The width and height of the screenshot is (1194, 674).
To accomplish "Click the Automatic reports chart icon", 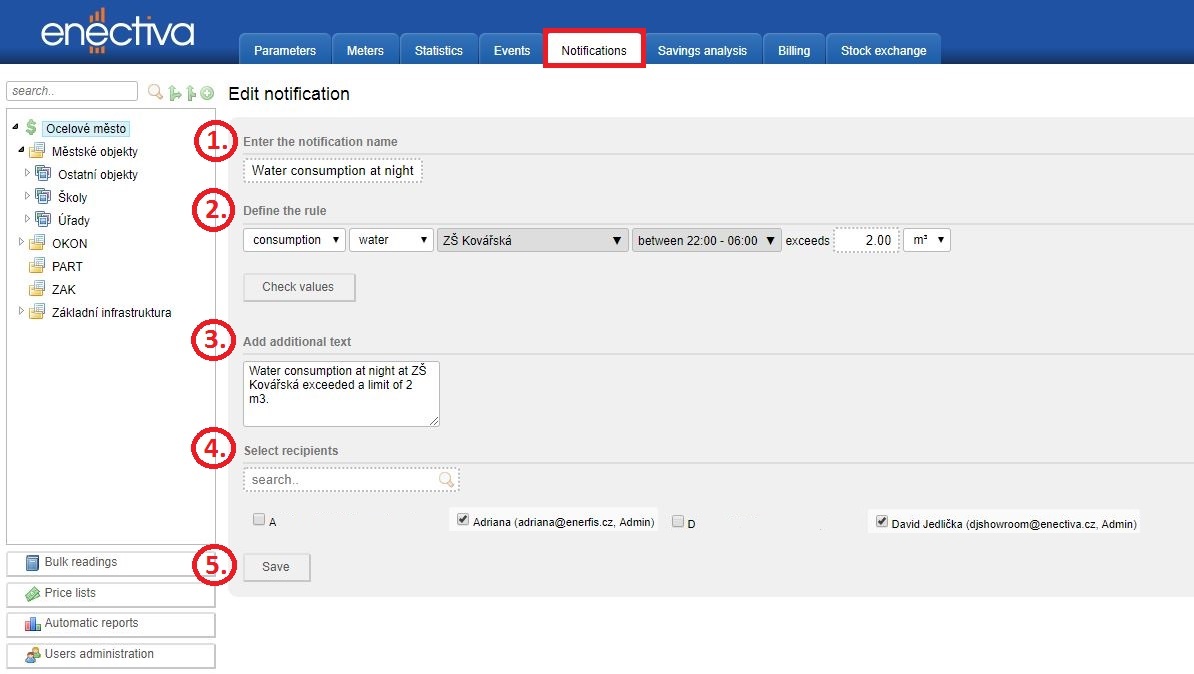I will [x=32, y=624].
